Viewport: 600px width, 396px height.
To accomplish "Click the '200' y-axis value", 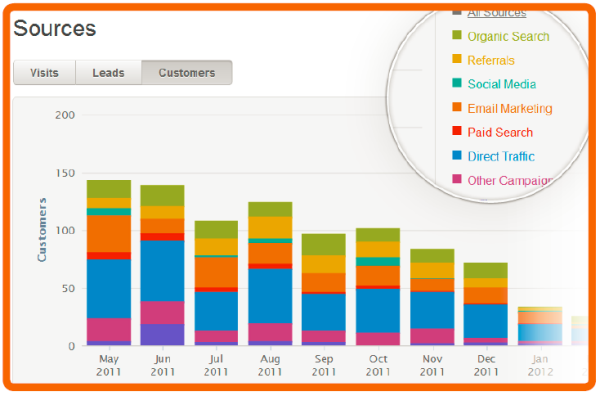I will 65,115.
